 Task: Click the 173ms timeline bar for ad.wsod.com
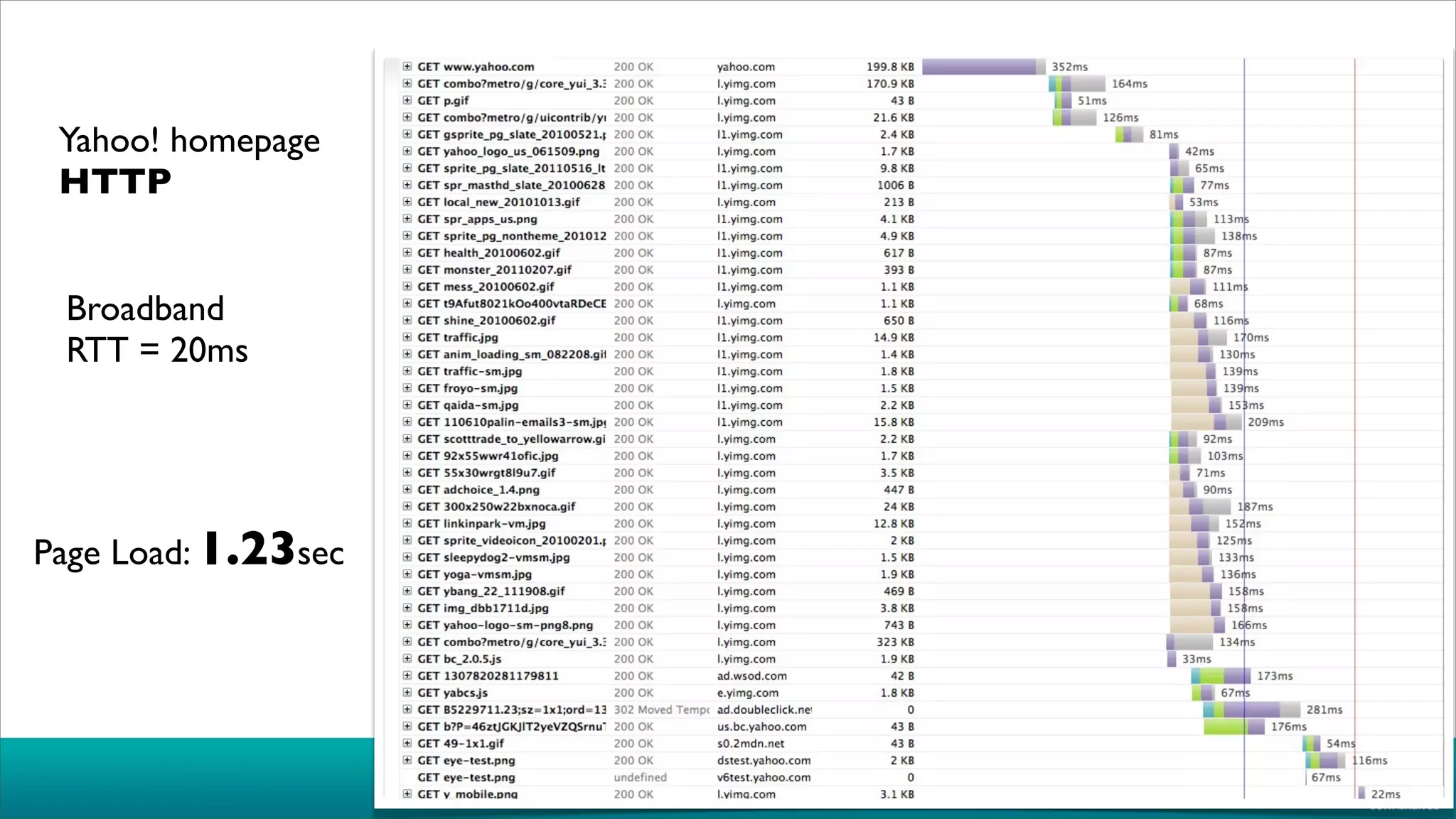tap(1221, 676)
